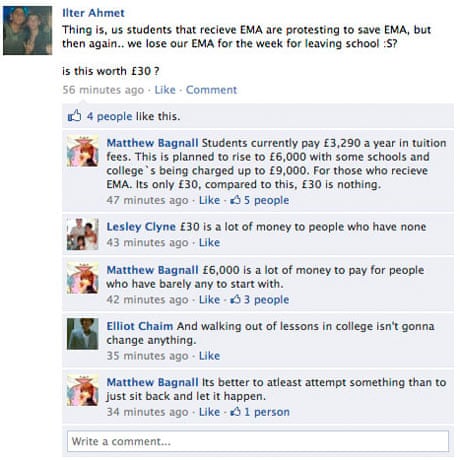Click the thumbs-up icon beside '4 people like this'

74,116
